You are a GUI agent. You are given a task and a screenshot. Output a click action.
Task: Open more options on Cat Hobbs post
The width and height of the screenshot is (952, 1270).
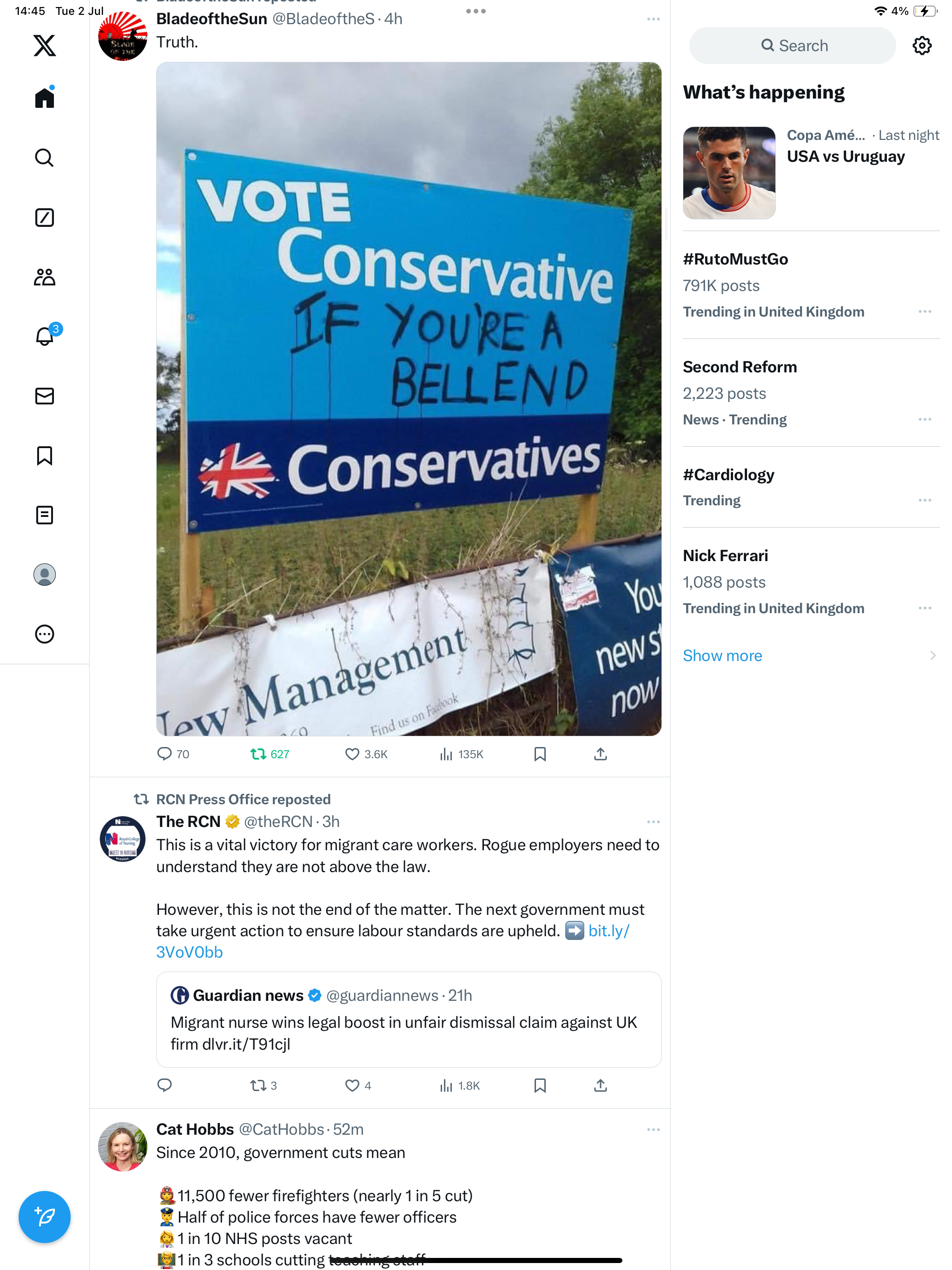pos(653,1129)
